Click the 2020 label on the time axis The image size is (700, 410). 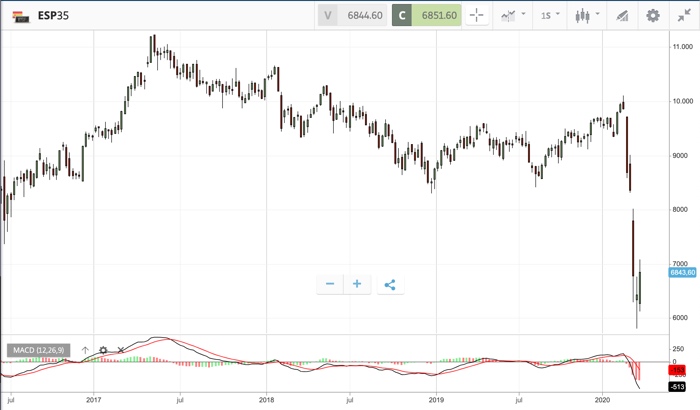coord(603,400)
